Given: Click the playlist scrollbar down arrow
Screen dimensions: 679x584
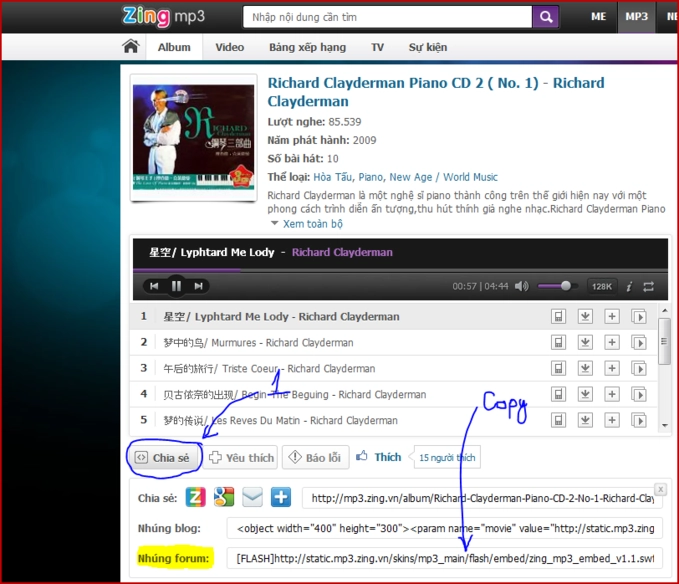Looking at the screenshot, I should pyautogui.click(x=665, y=426).
